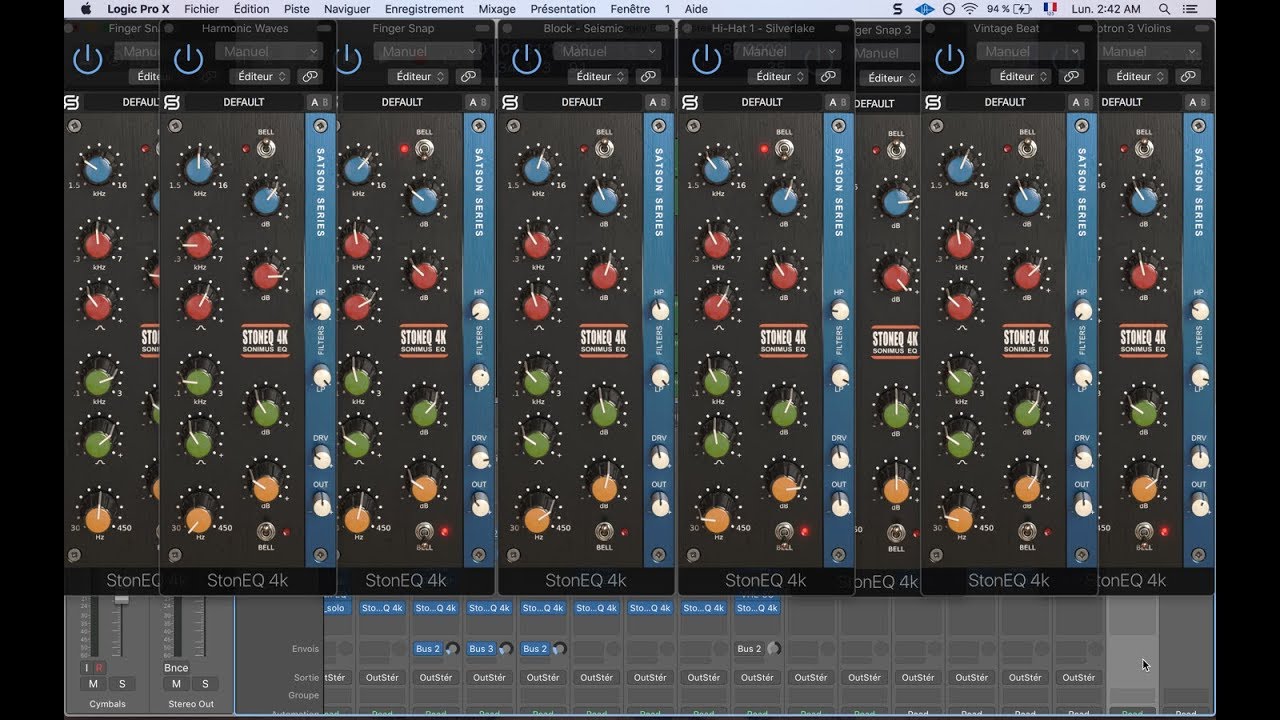
Task: Open Spotlight search in the menu bar
Action: pos(1165,9)
